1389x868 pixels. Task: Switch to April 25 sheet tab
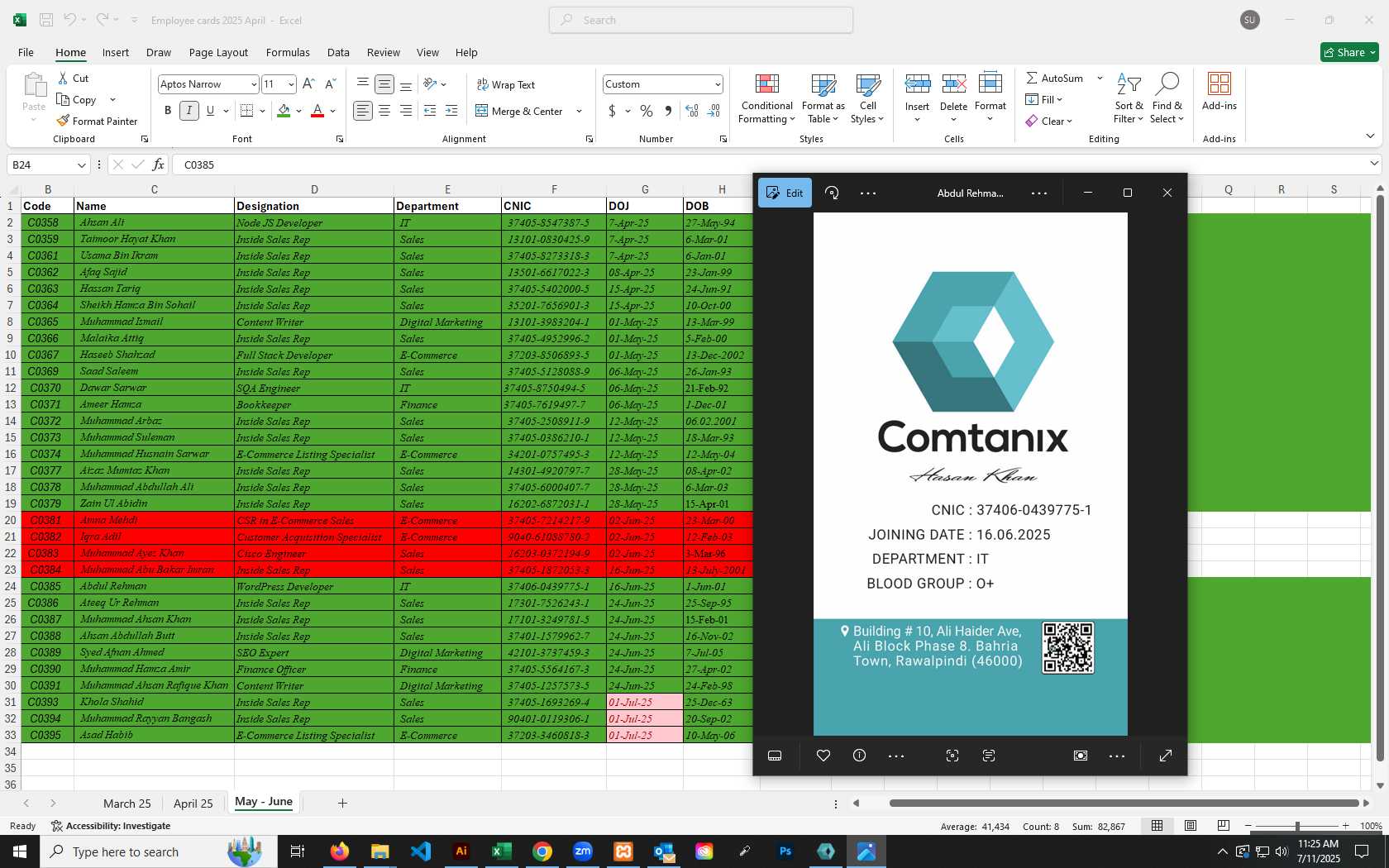(193, 804)
